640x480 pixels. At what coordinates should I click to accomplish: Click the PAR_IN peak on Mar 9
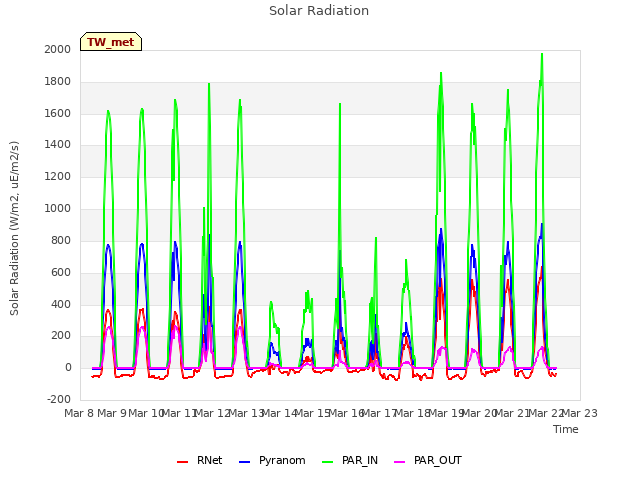coord(108,111)
